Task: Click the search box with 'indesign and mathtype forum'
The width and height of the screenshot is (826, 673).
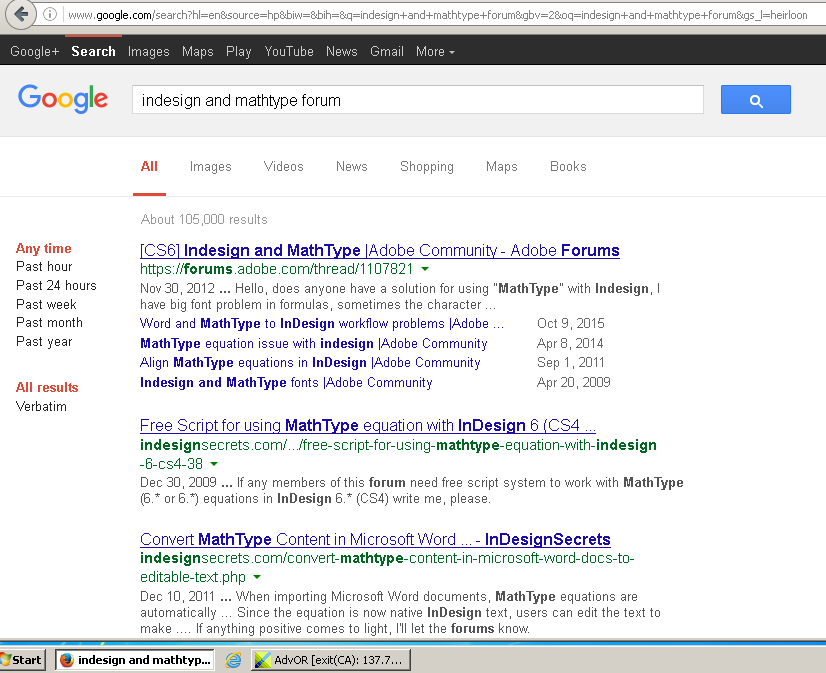Action: coord(418,100)
